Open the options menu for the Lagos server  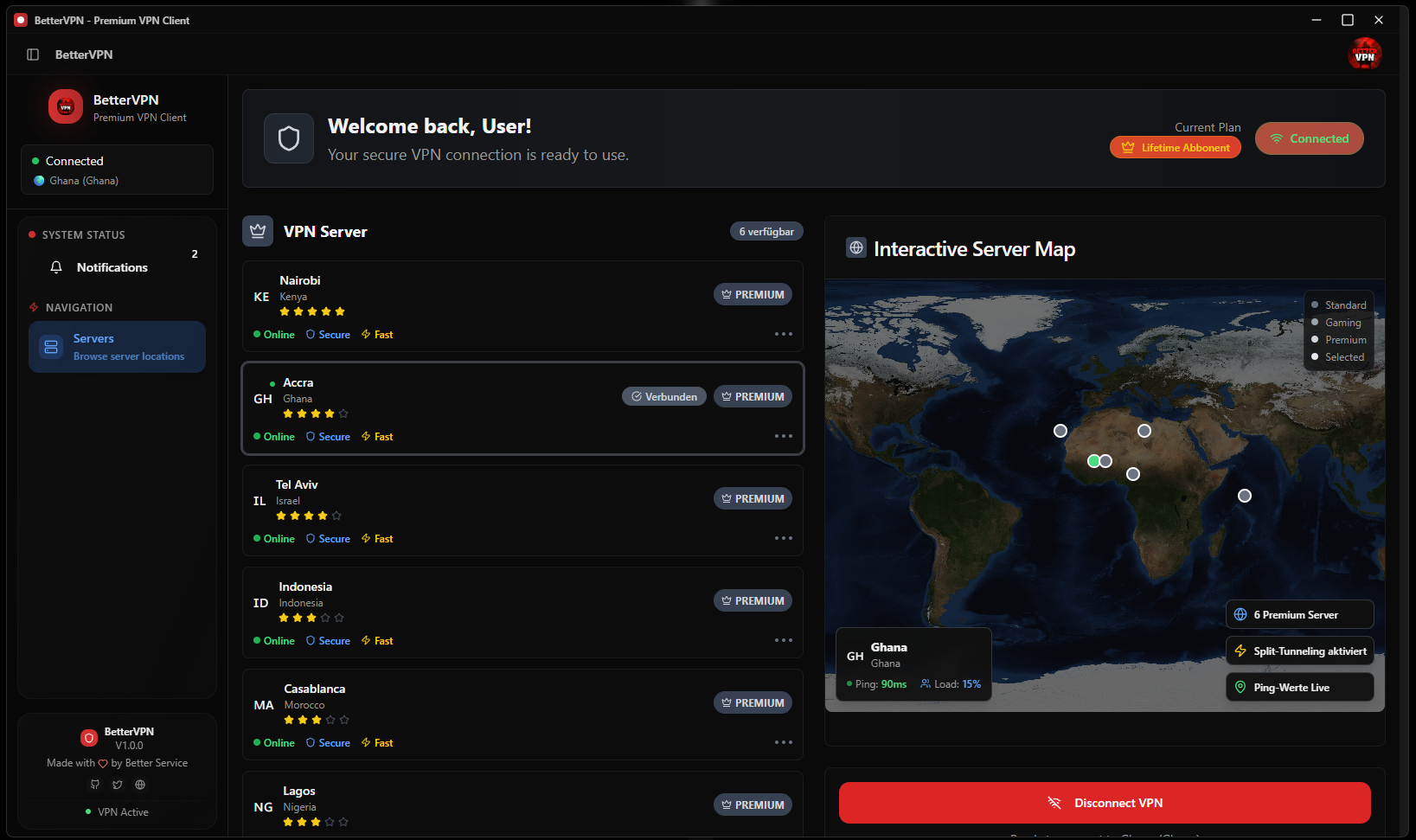783,835
